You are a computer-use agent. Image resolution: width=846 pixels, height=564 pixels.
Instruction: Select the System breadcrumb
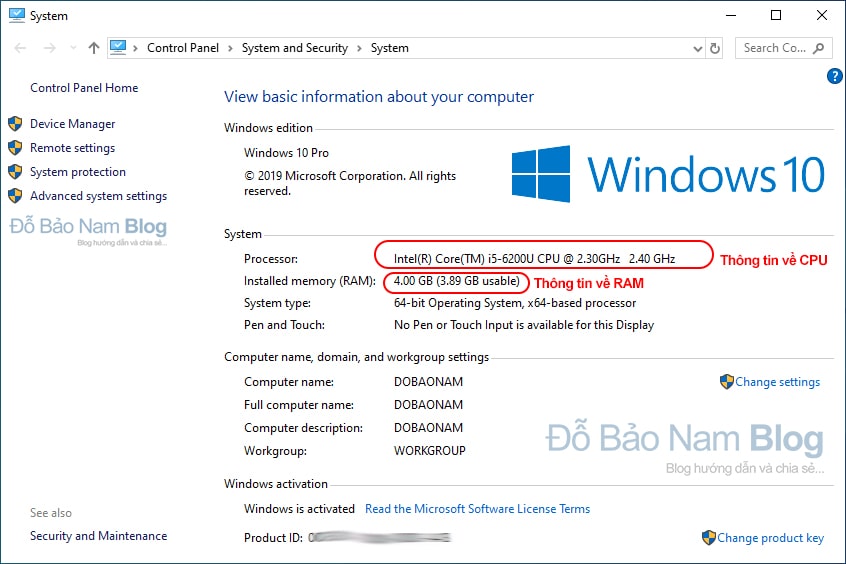pos(390,48)
